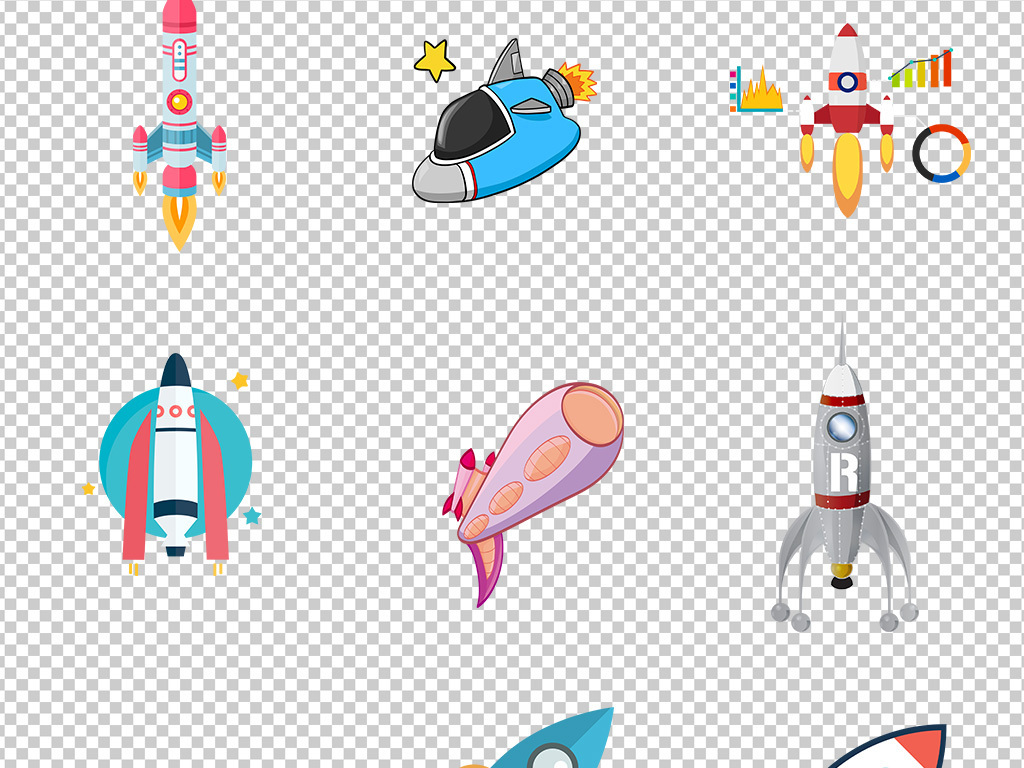Select the yellow star beside the blue spaceship
The image size is (1024, 768).
click(434, 60)
